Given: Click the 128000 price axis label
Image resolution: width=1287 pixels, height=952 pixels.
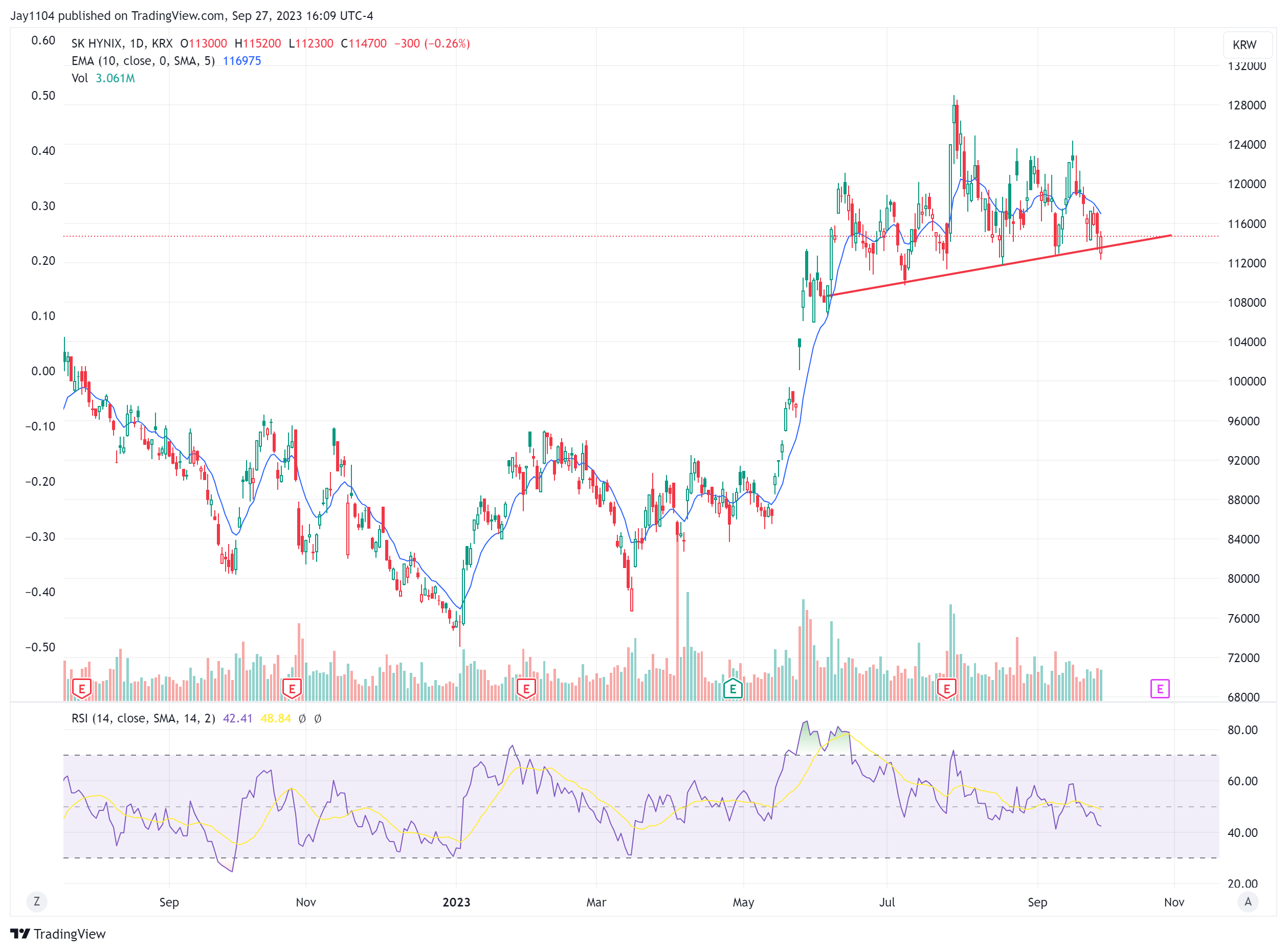Looking at the screenshot, I should (x=1247, y=105).
